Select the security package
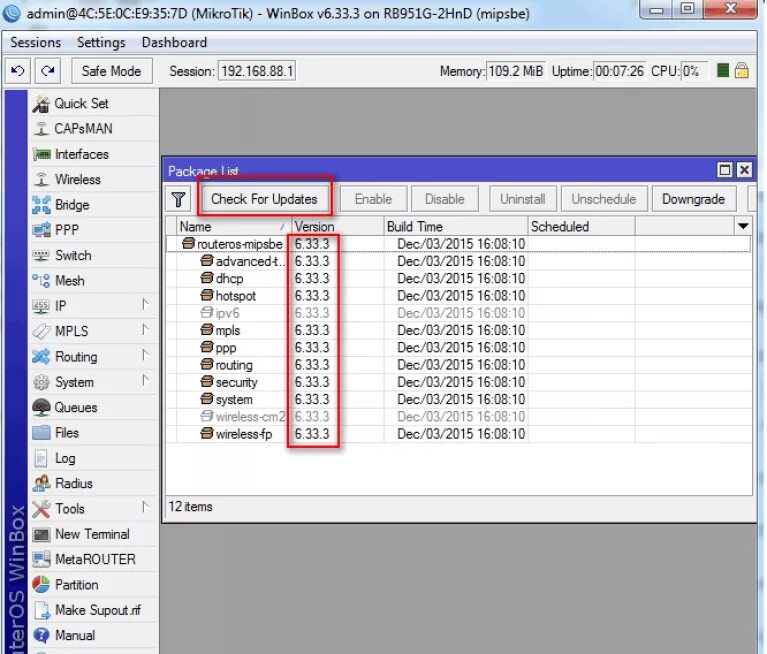This screenshot has height=654, width=767. pyautogui.click(x=458, y=382)
